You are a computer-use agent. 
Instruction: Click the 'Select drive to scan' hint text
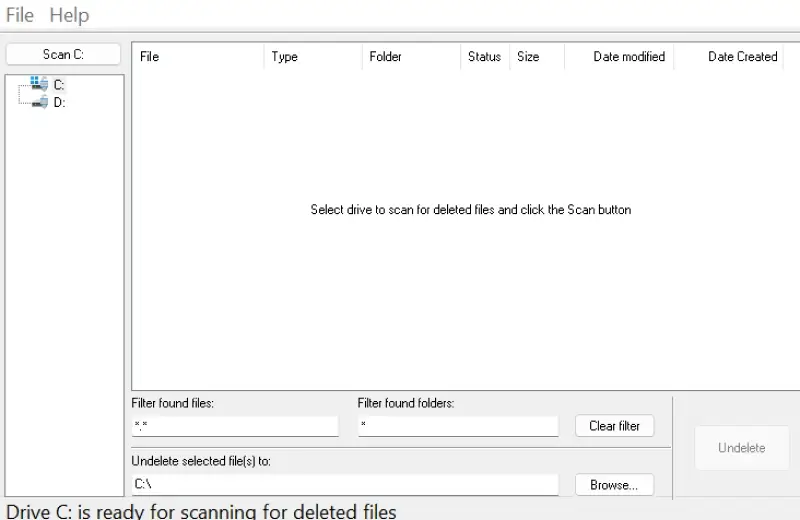[471, 210]
